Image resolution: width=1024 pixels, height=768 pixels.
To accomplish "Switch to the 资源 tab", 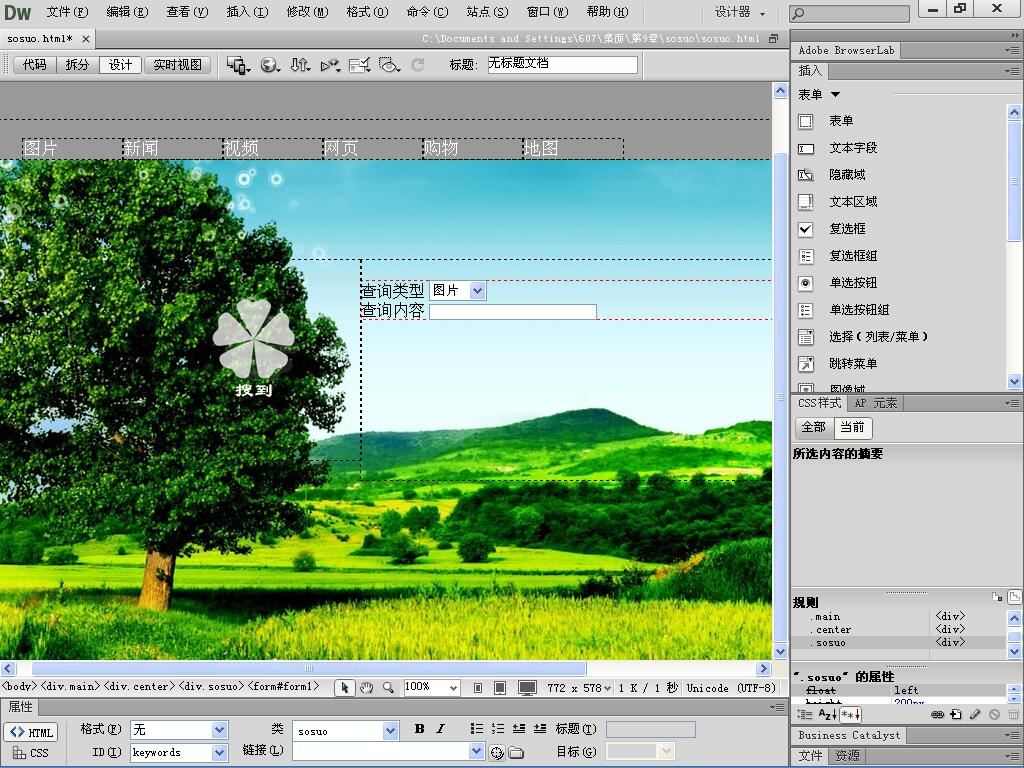I will point(847,756).
